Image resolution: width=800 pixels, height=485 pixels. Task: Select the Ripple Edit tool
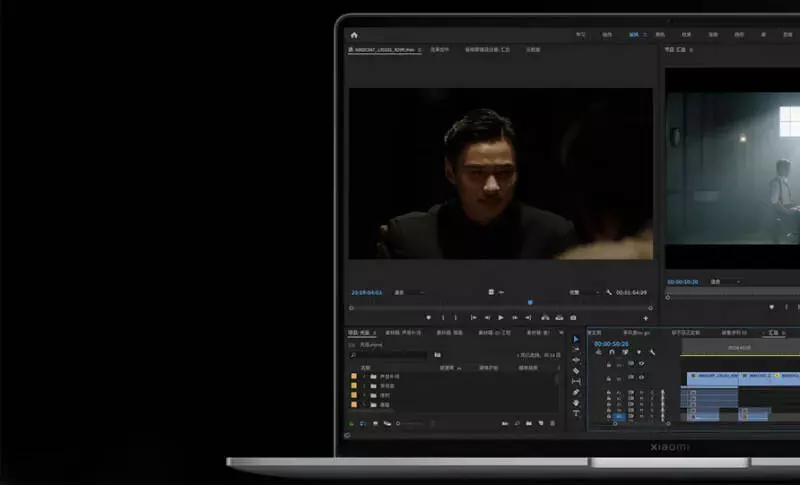tap(576, 360)
